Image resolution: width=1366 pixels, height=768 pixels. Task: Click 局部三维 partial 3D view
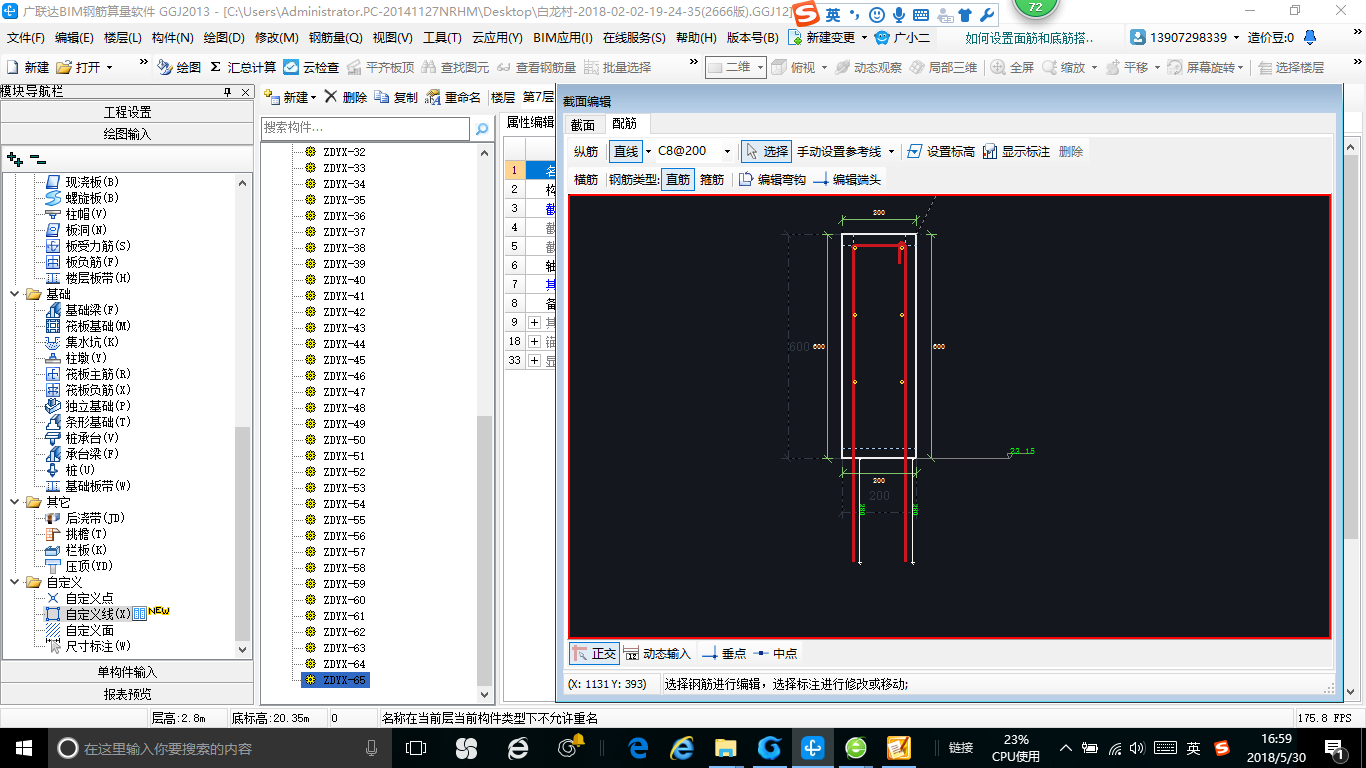[x=943, y=67]
